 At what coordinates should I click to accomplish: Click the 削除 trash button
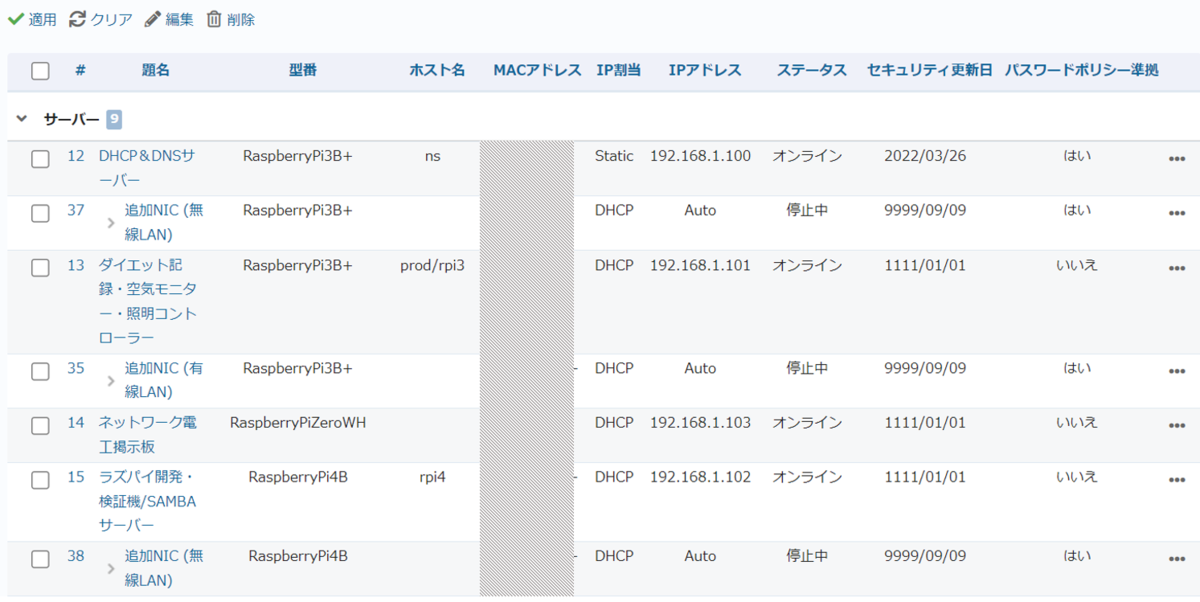click(231, 19)
